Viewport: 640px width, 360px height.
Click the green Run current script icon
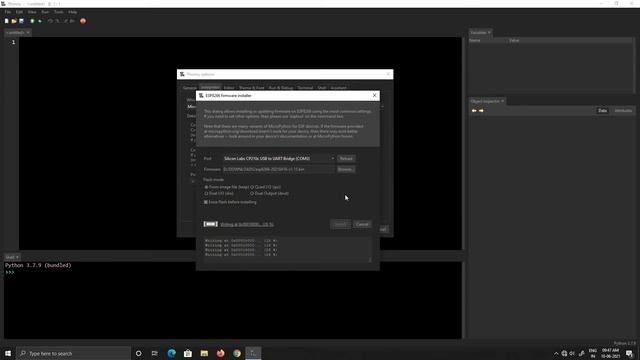32,21
